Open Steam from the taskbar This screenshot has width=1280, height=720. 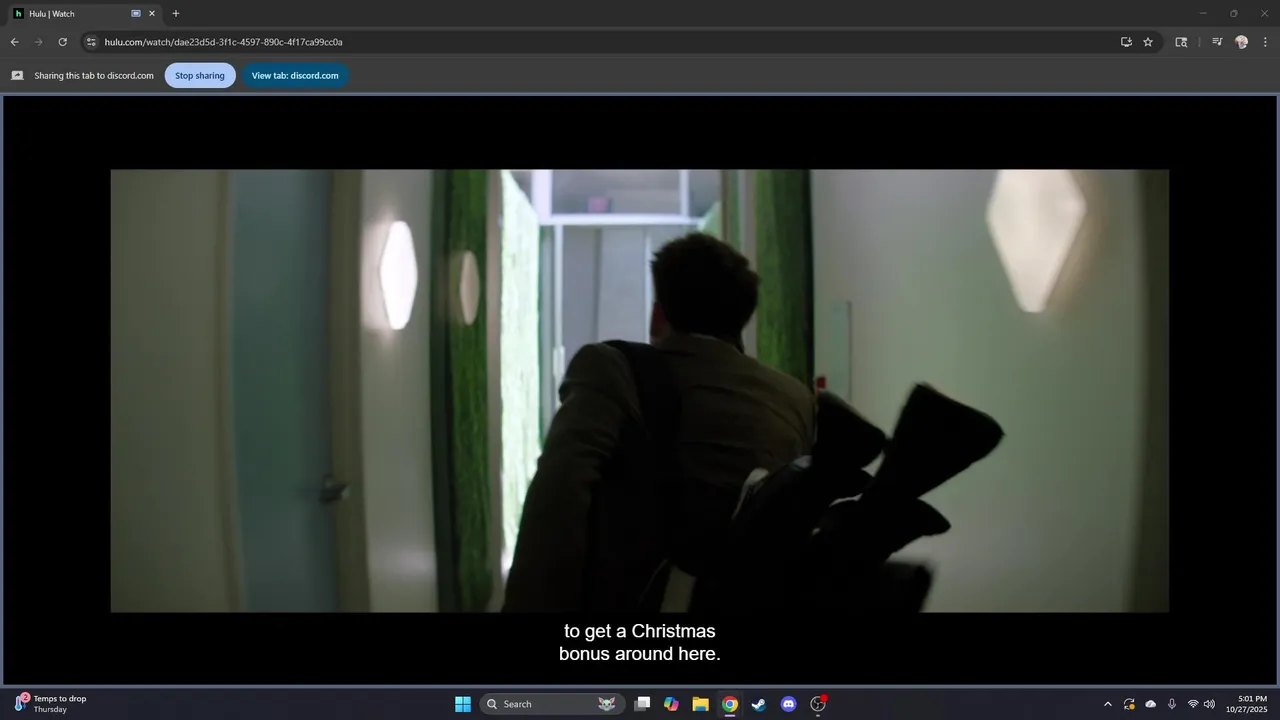coord(759,704)
